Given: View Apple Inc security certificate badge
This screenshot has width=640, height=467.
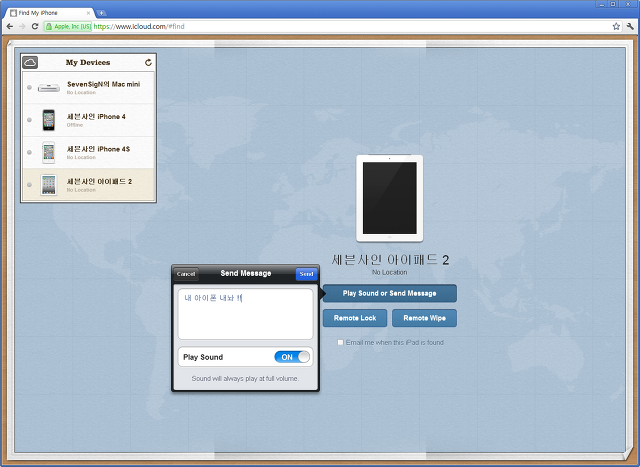Looking at the screenshot, I should (x=68, y=27).
